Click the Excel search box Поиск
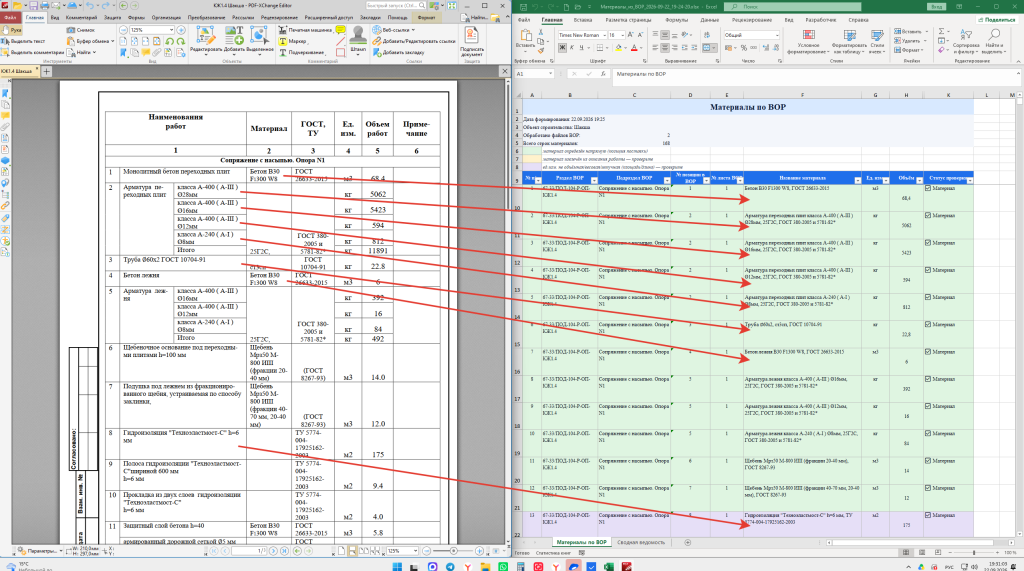 click(x=792, y=7)
